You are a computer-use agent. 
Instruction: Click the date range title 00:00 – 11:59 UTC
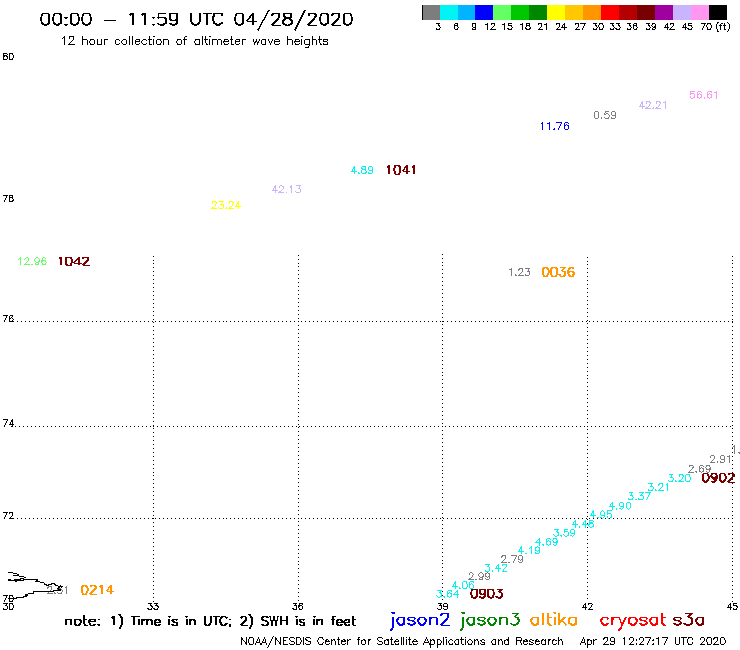click(x=196, y=19)
